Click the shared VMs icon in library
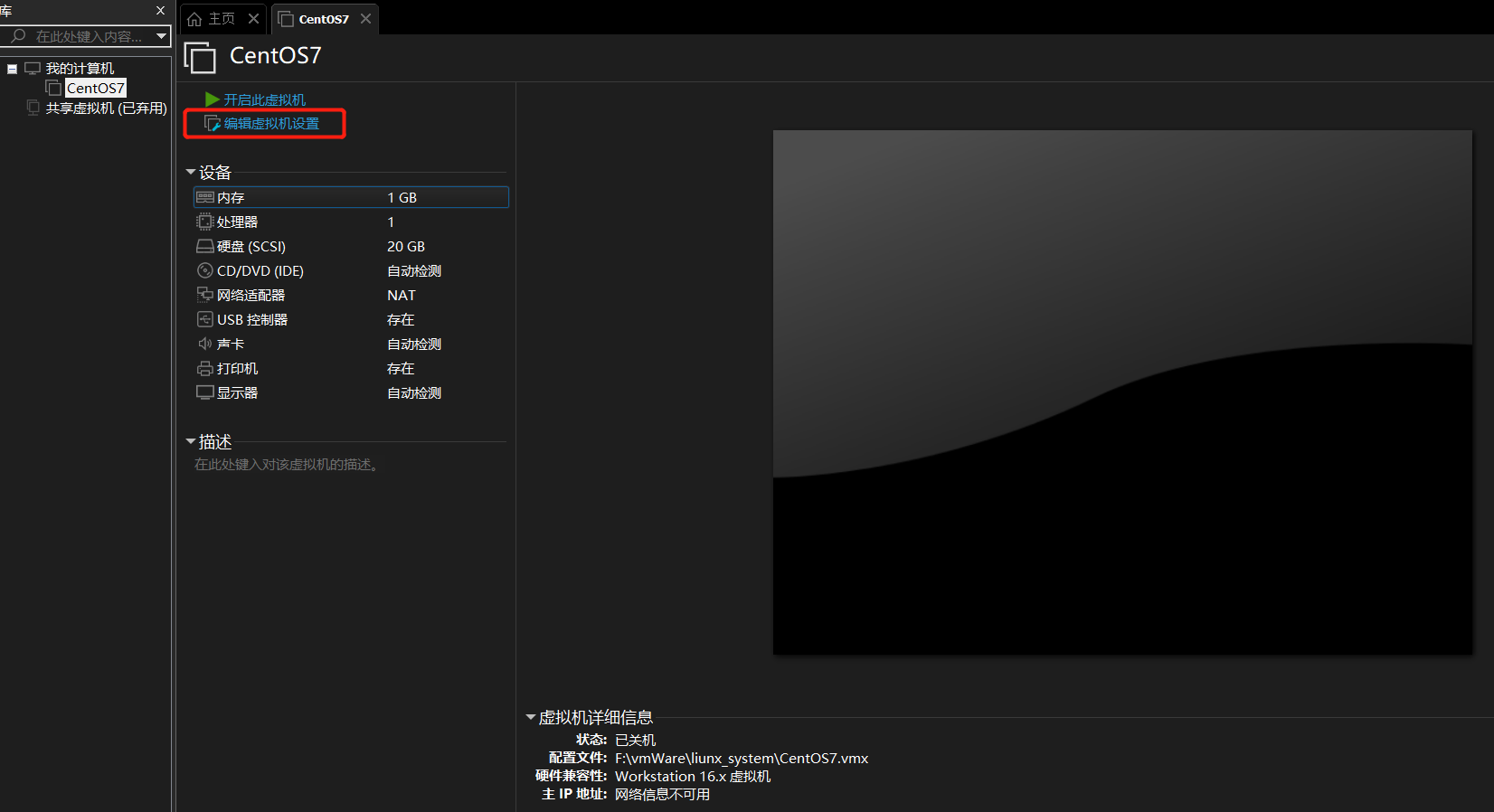Viewport: 1494px width, 812px height. click(x=33, y=108)
